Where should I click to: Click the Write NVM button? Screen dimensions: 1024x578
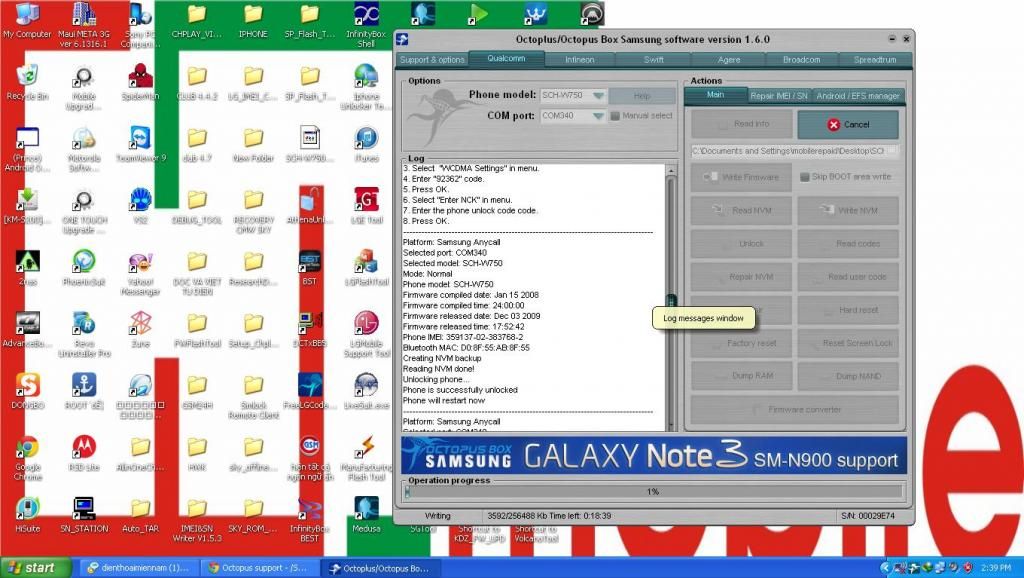click(x=848, y=210)
